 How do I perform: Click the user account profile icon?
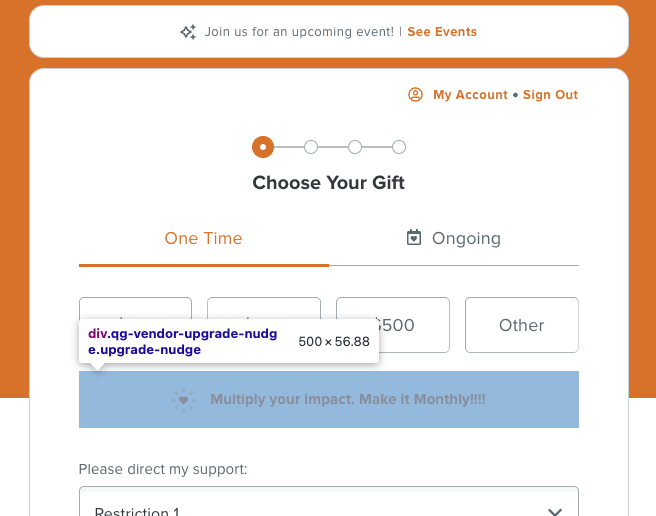[415, 95]
